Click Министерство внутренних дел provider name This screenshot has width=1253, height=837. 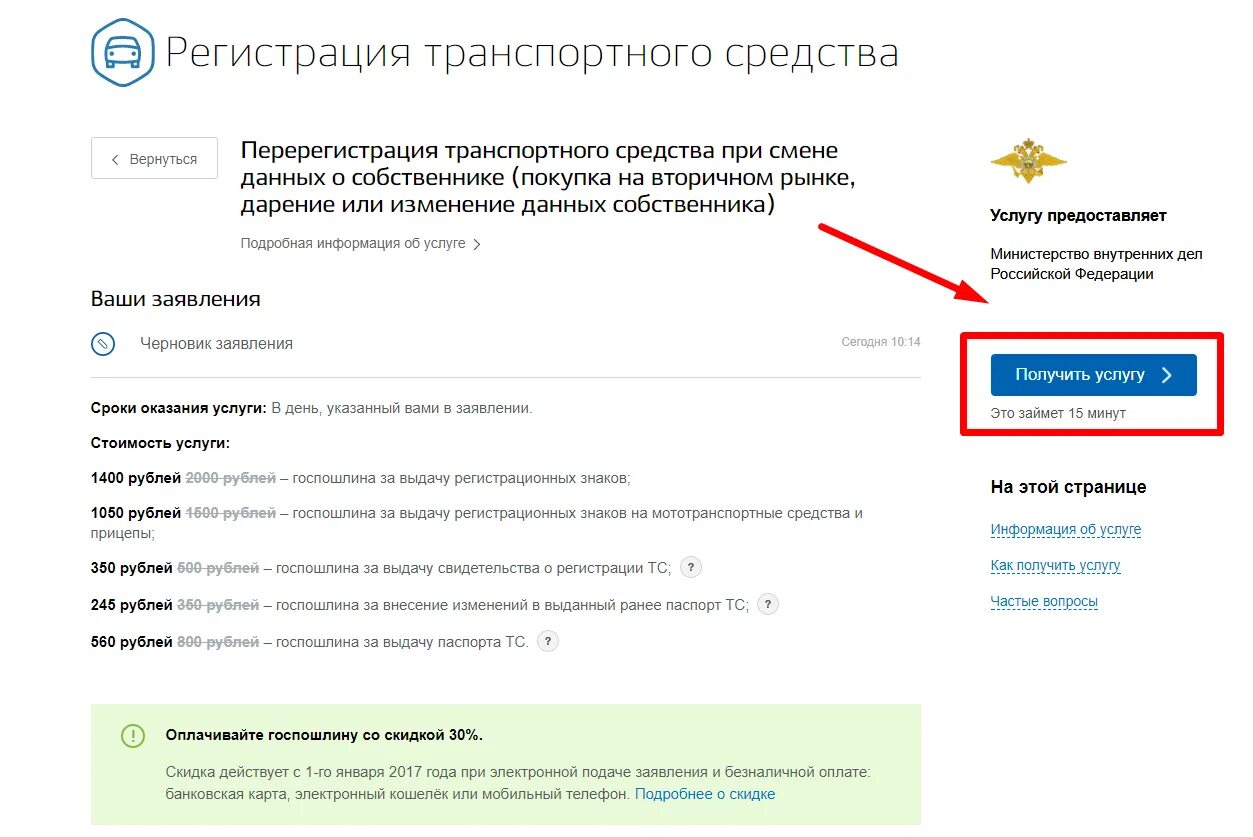click(x=1096, y=264)
